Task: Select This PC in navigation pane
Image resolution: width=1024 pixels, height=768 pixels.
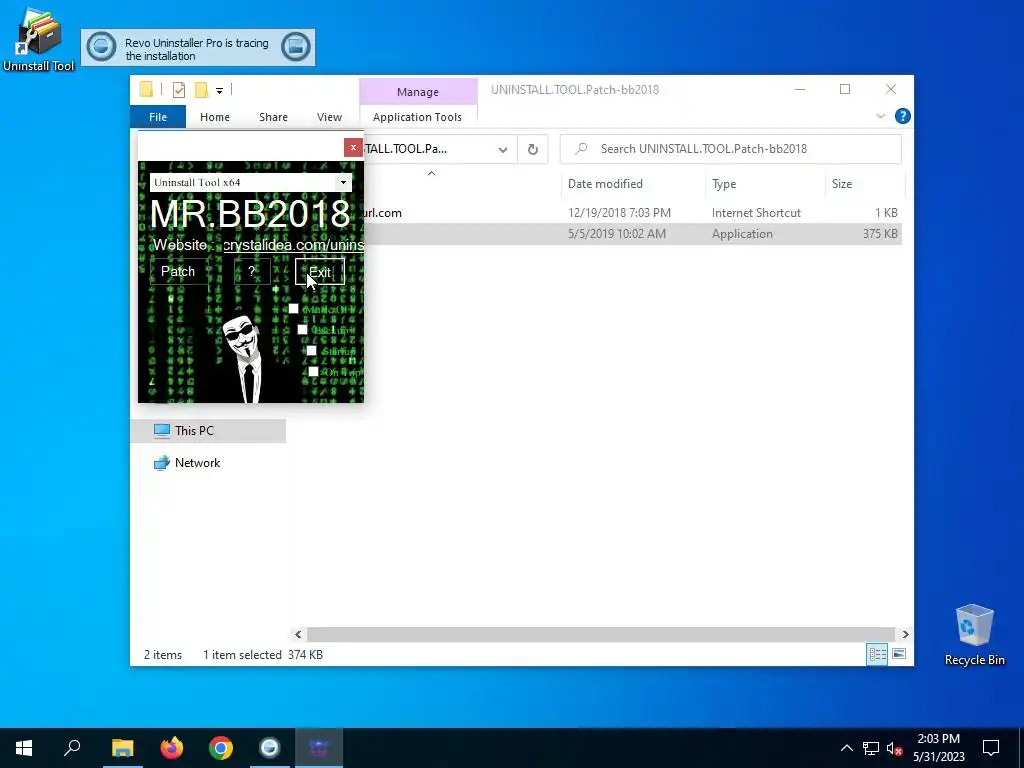Action: [x=208, y=430]
